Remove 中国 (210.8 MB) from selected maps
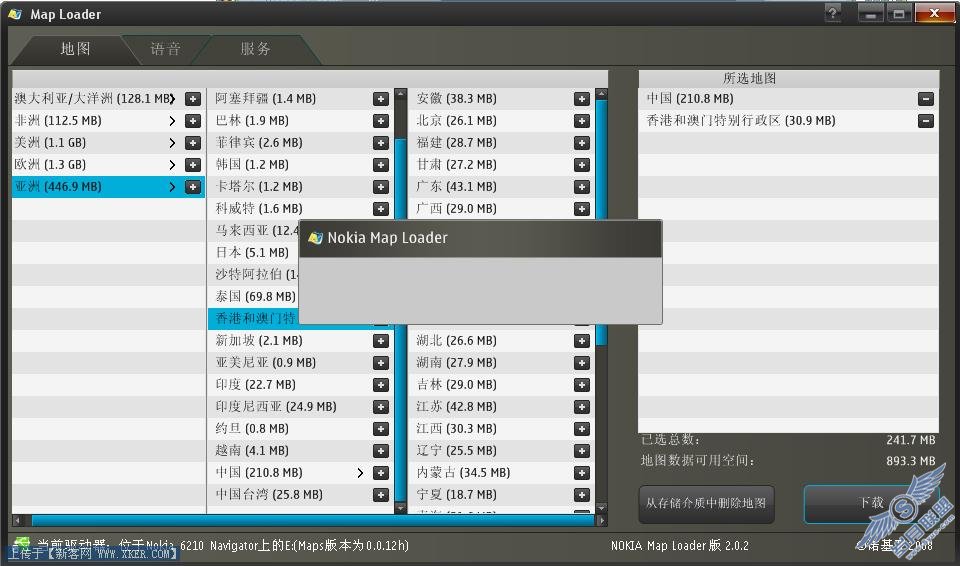960x566 pixels. (x=926, y=99)
